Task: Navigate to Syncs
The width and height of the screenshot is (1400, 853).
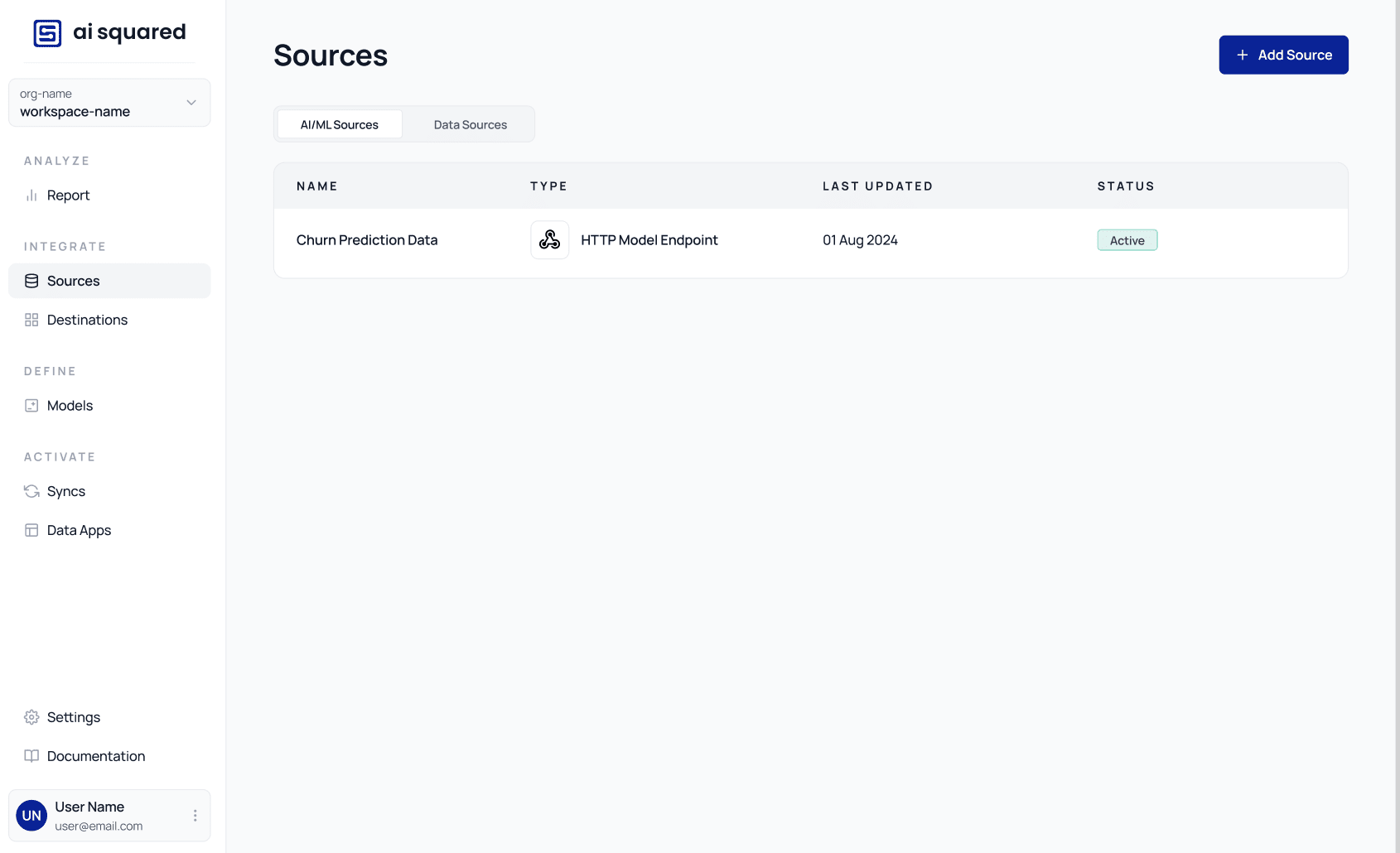Action: 109,491
